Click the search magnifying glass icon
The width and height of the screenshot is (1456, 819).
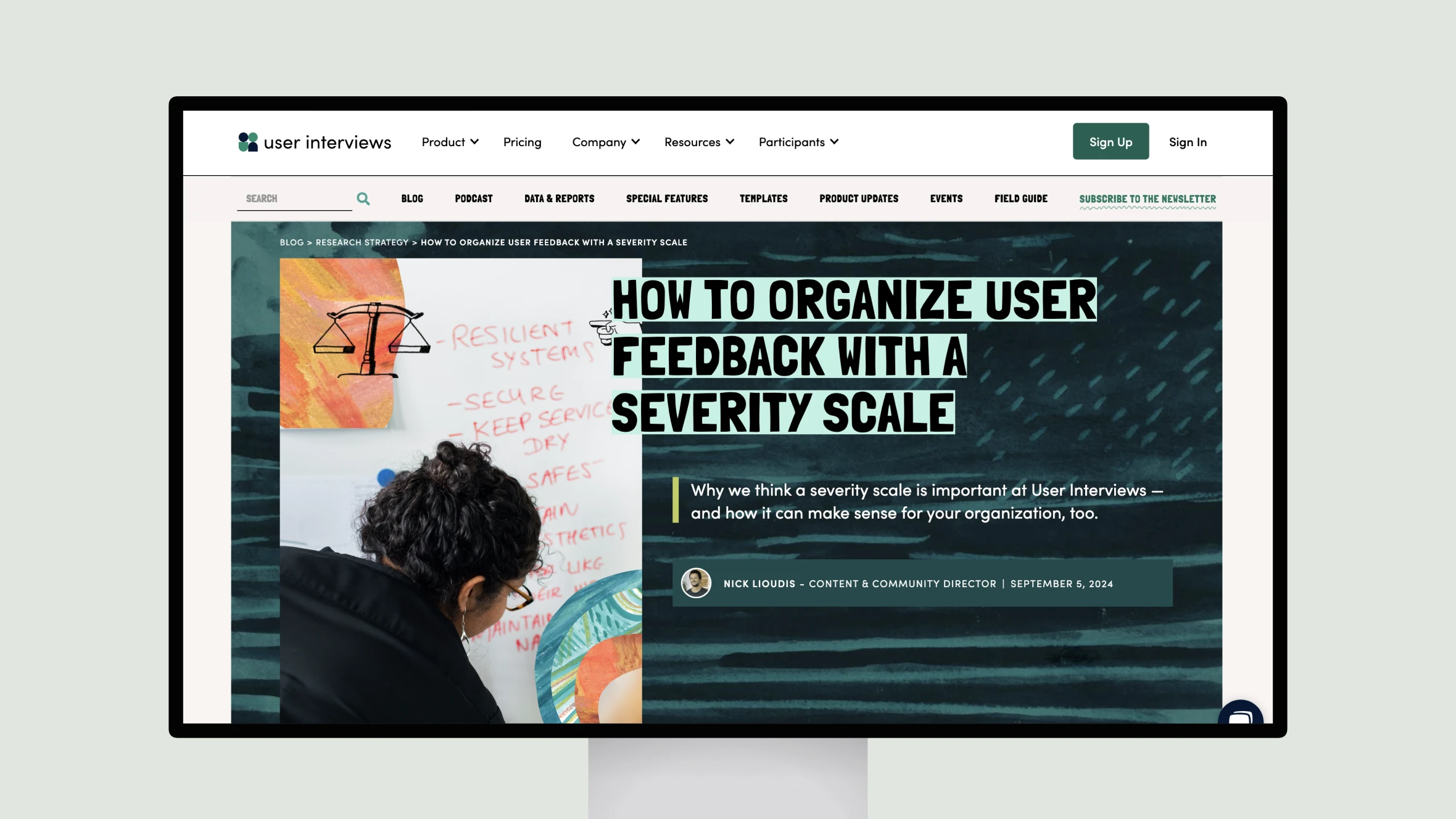point(364,199)
